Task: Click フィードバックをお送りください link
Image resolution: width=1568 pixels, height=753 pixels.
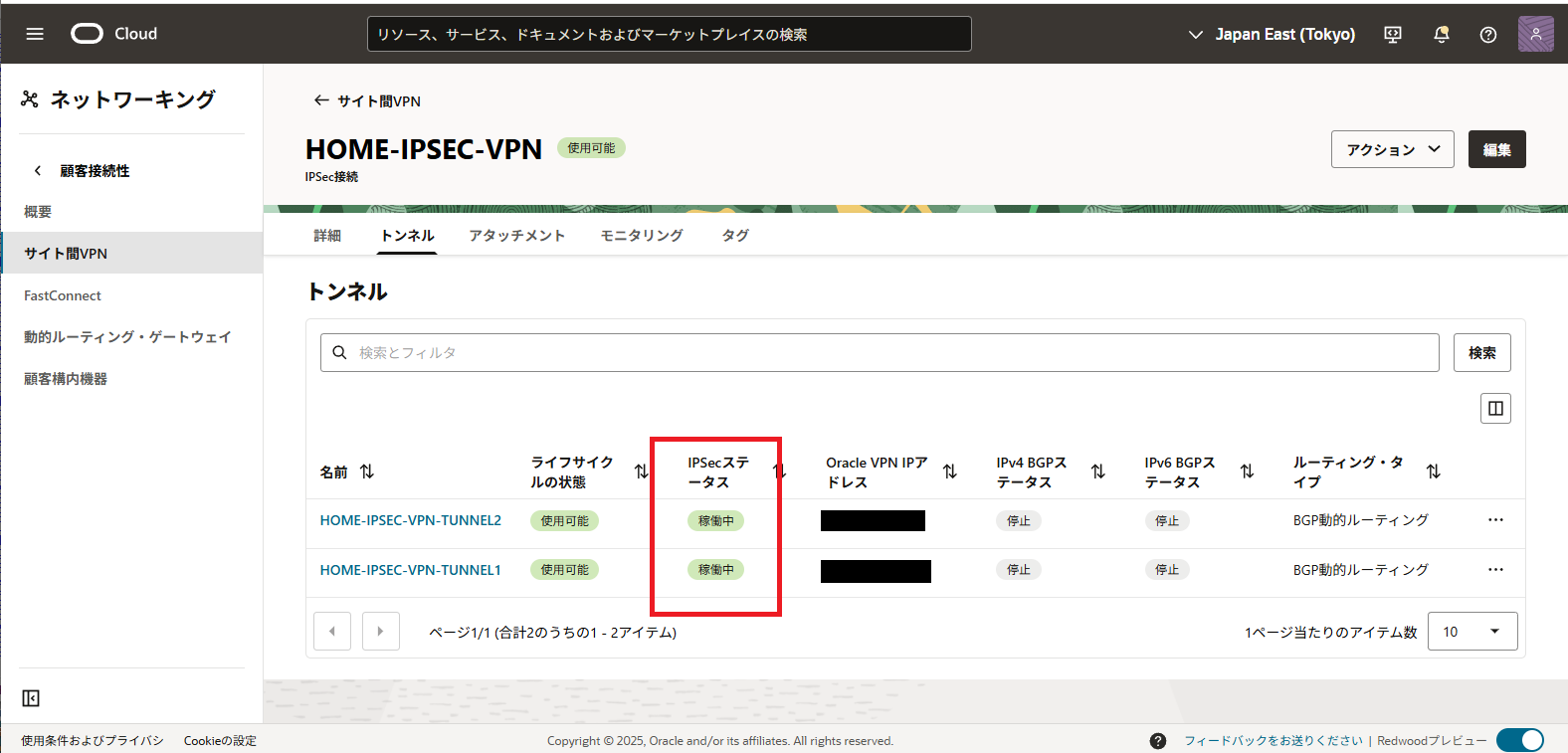Action: point(1274,741)
